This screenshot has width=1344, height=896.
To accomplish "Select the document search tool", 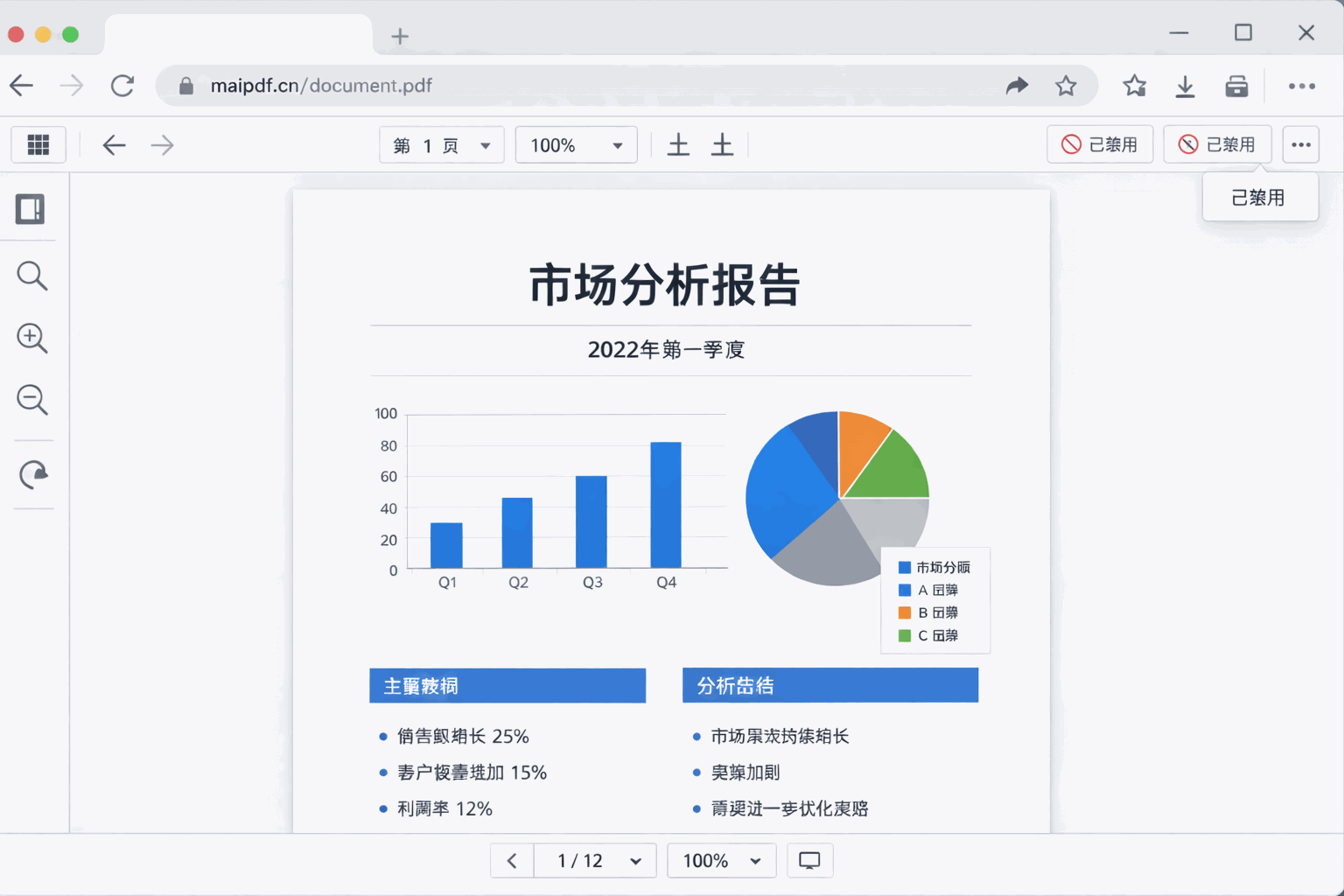I will pos(31,276).
